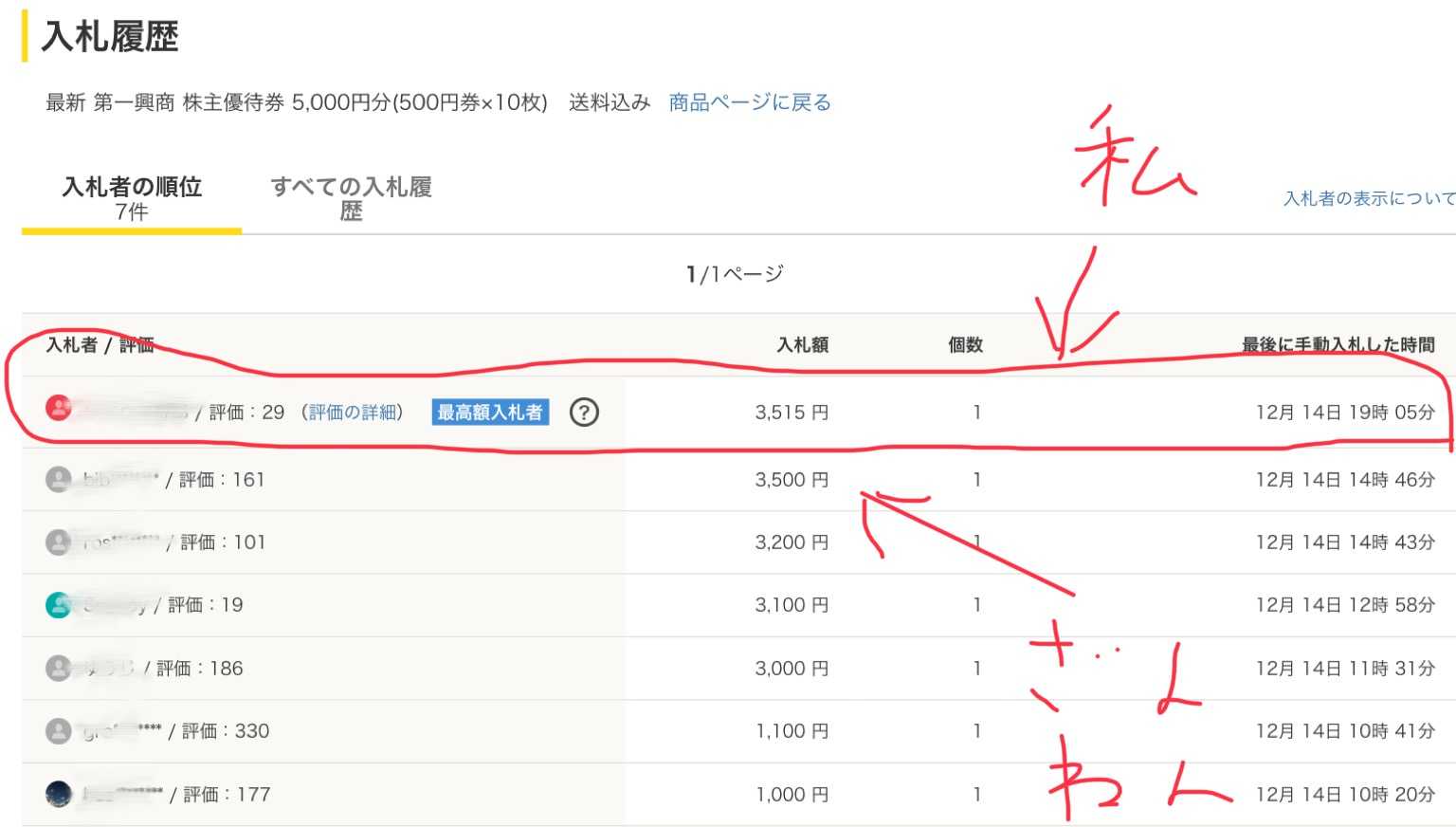This screenshot has width=1456, height=827.
Task: Select the 入札者の順位 tab
Action: click(x=132, y=198)
